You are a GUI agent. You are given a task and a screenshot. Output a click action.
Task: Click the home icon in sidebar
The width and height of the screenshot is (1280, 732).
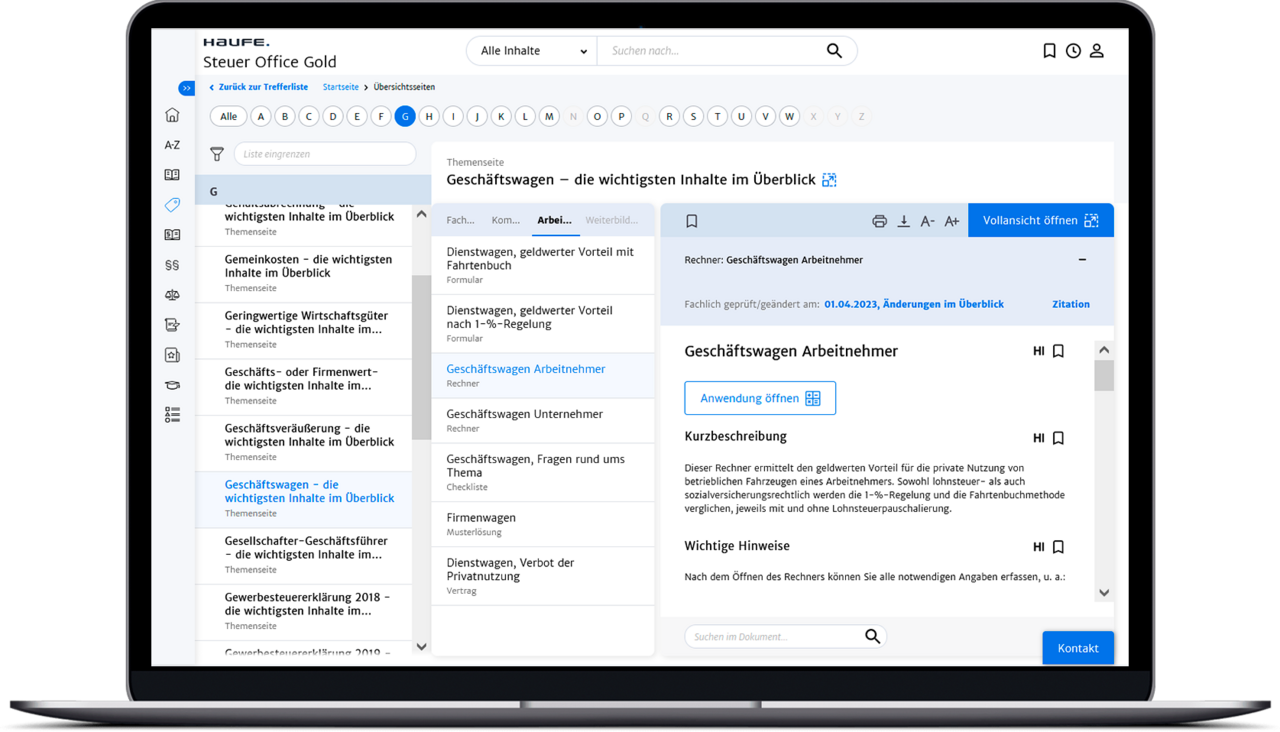(172, 115)
